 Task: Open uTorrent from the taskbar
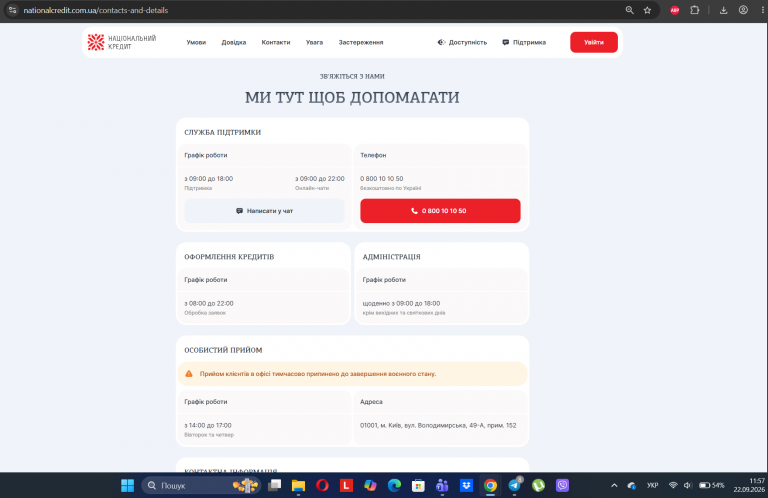click(x=538, y=485)
